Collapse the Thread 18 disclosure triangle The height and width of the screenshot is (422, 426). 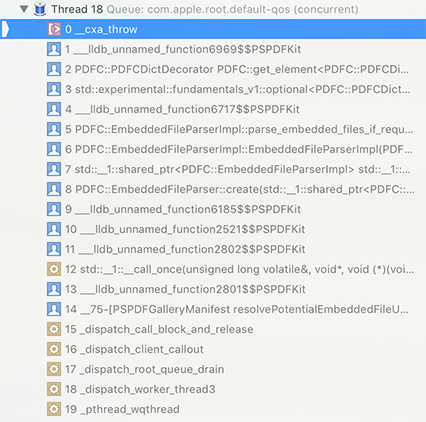point(24,9)
